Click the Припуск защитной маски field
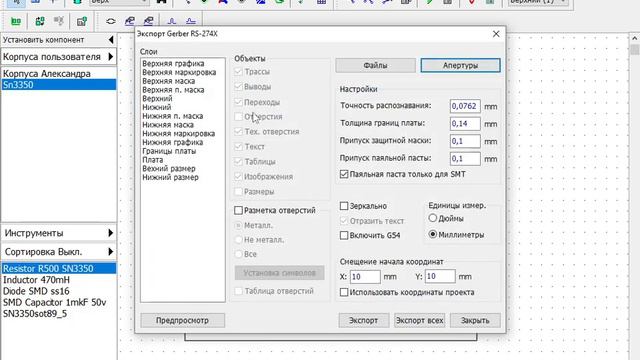 pyautogui.click(x=465, y=141)
